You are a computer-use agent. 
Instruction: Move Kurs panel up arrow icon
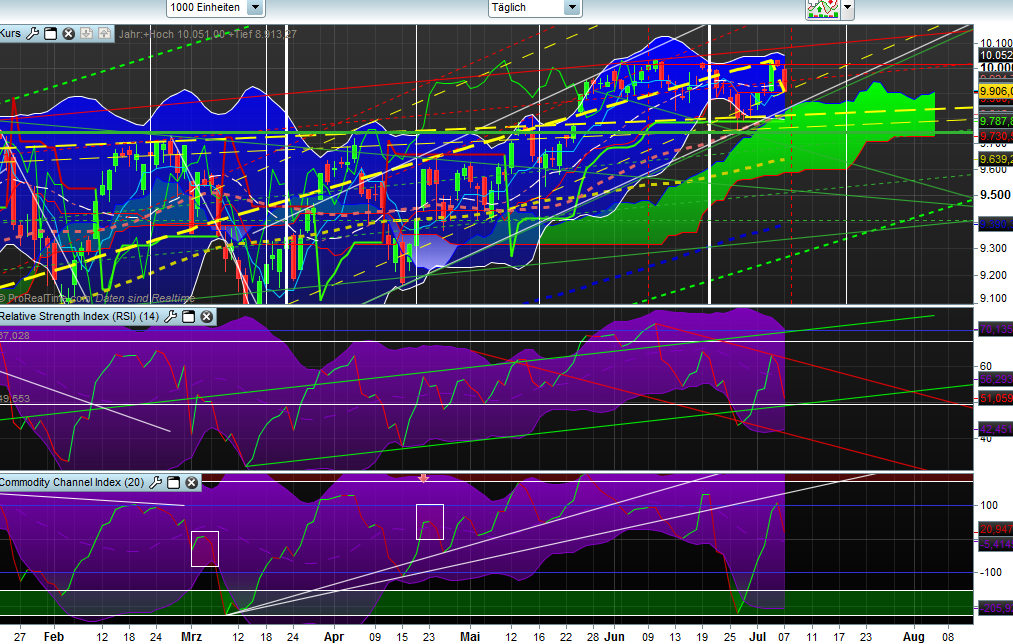pos(104,34)
